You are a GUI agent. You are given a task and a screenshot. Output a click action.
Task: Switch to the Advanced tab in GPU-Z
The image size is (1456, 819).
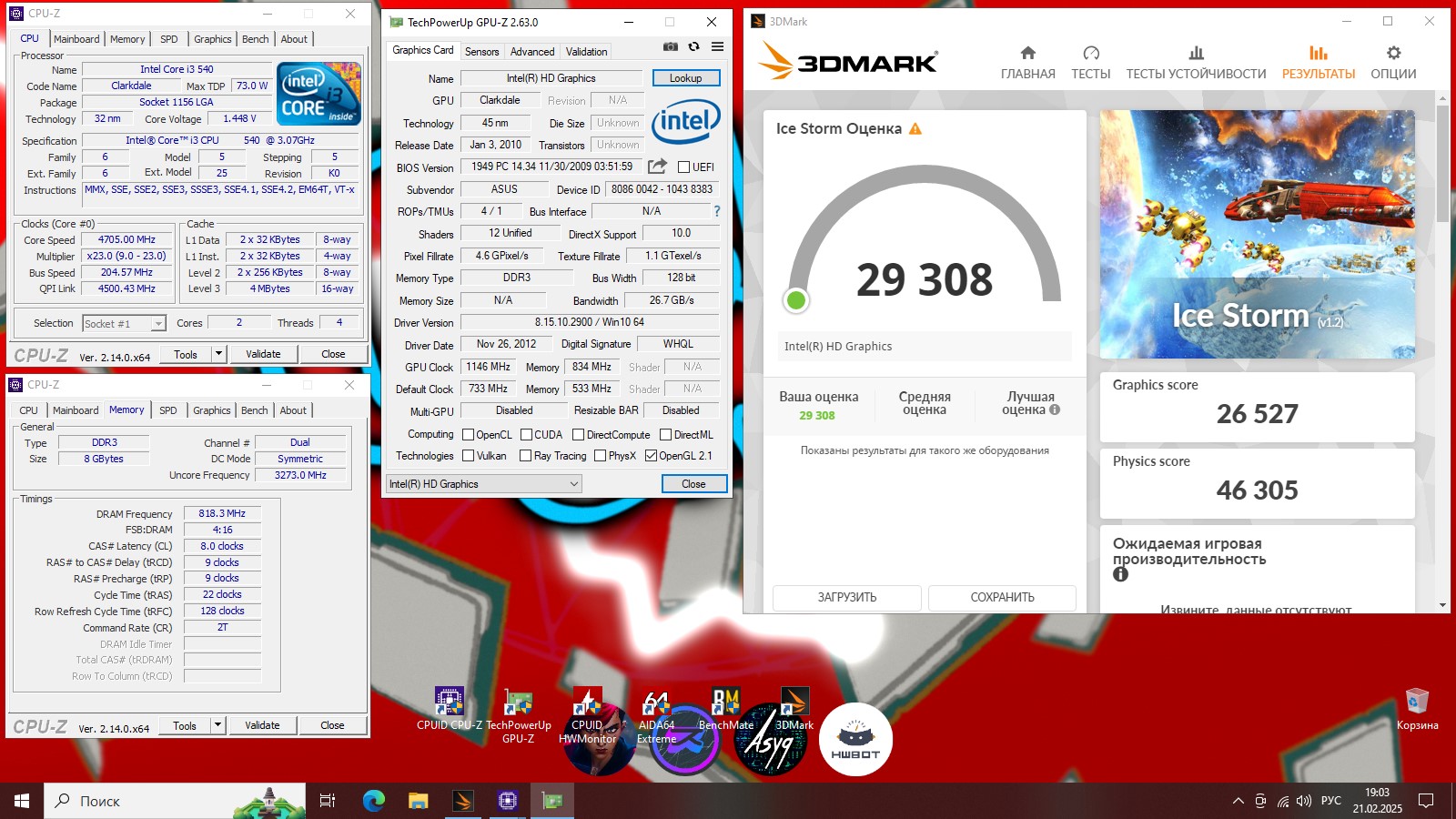(532, 52)
